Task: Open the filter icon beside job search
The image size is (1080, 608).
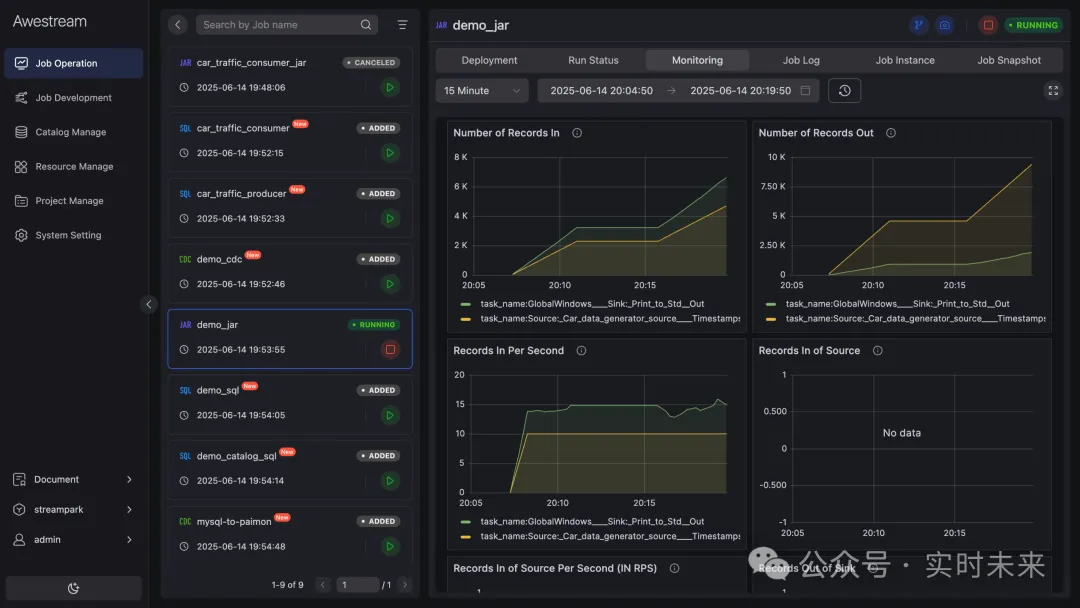Action: pyautogui.click(x=402, y=25)
